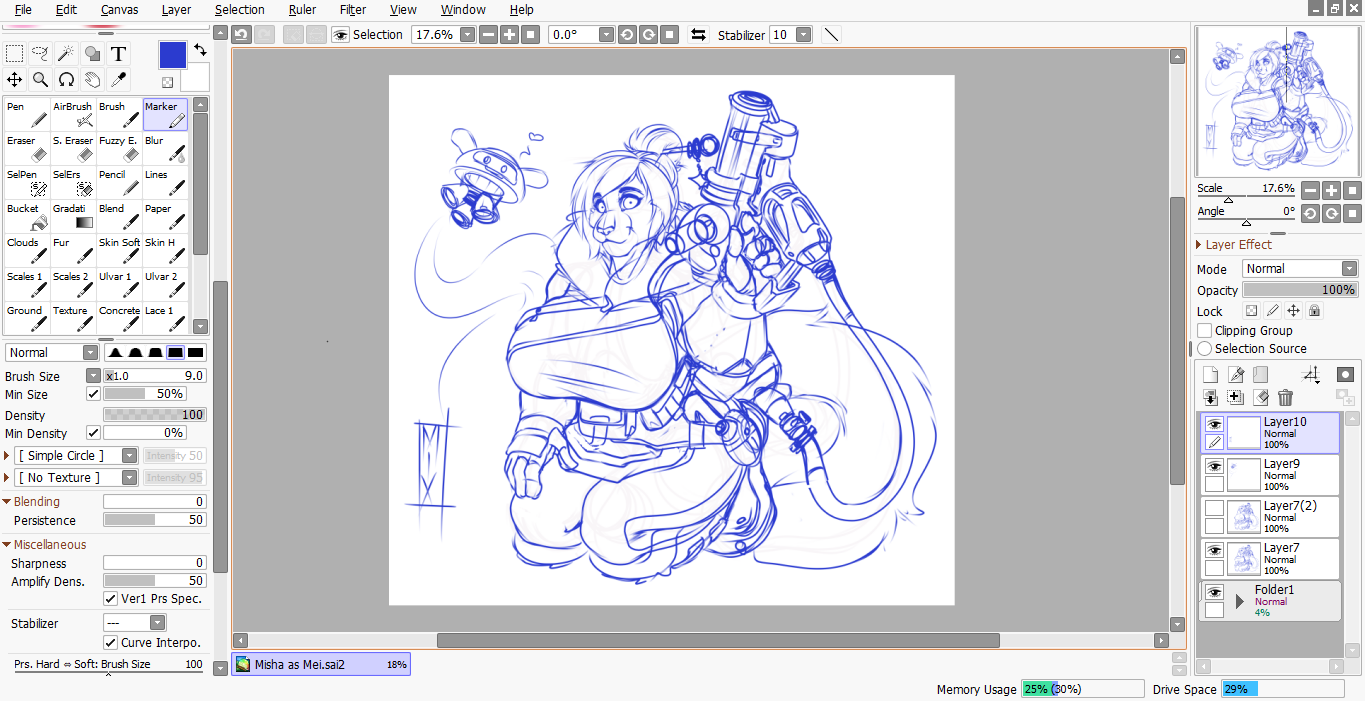
Task: Collapse the Layer Effect section
Action: (x=1199, y=244)
